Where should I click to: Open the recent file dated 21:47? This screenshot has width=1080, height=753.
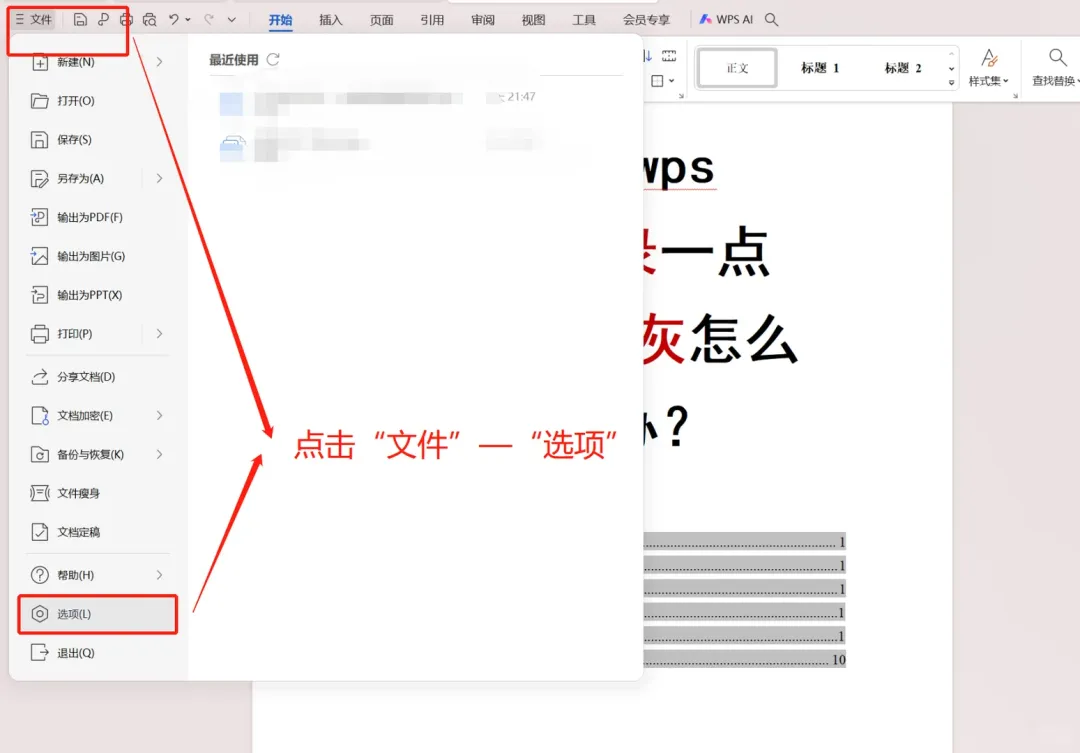pyautogui.click(x=379, y=103)
